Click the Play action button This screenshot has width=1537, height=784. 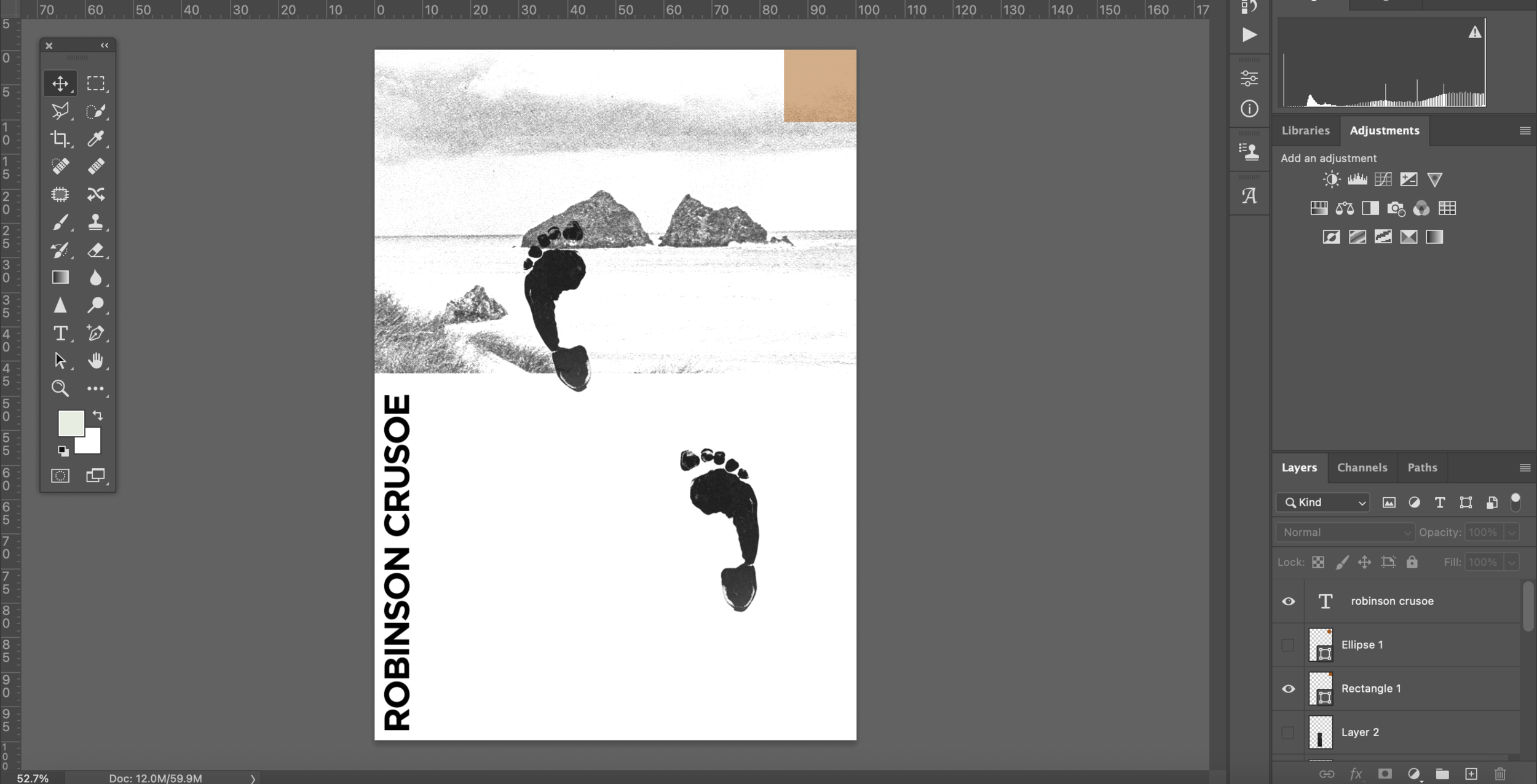pos(1249,35)
